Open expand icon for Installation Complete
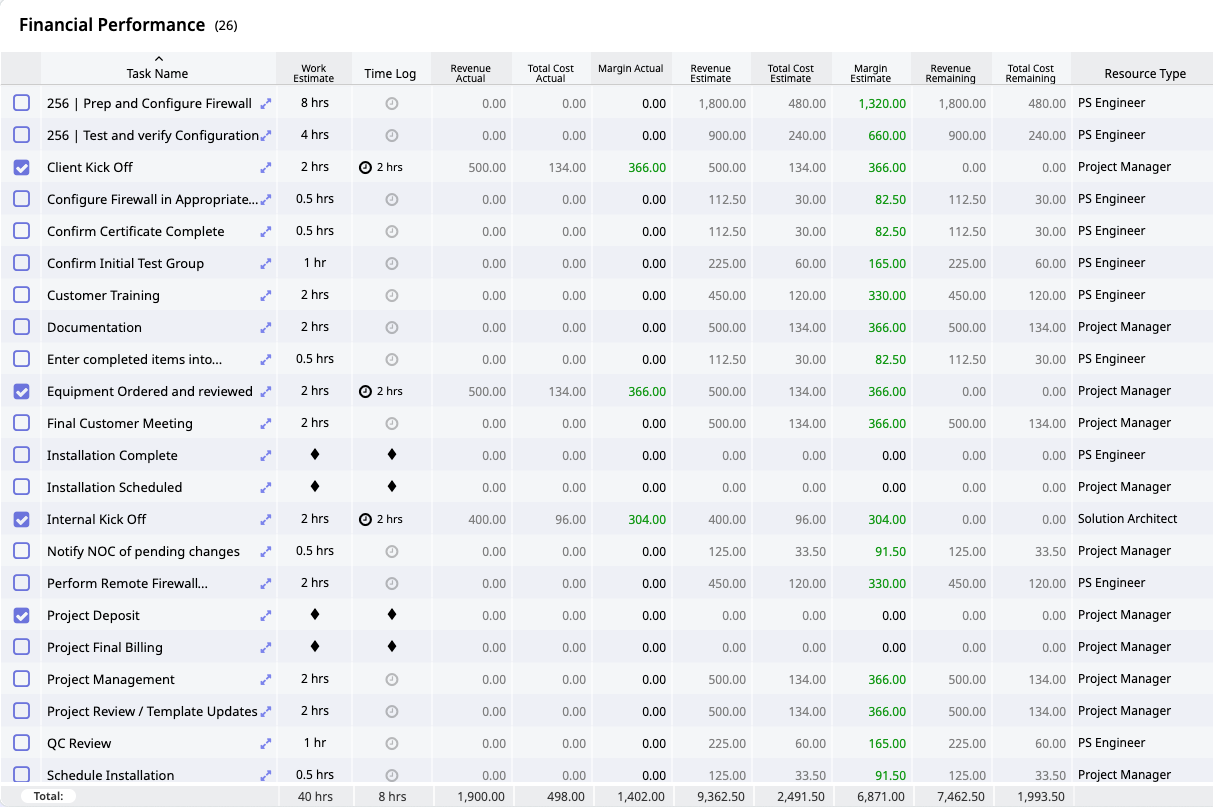The height and width of the screenshot is (807, 1213). click(x=266, y=456)
